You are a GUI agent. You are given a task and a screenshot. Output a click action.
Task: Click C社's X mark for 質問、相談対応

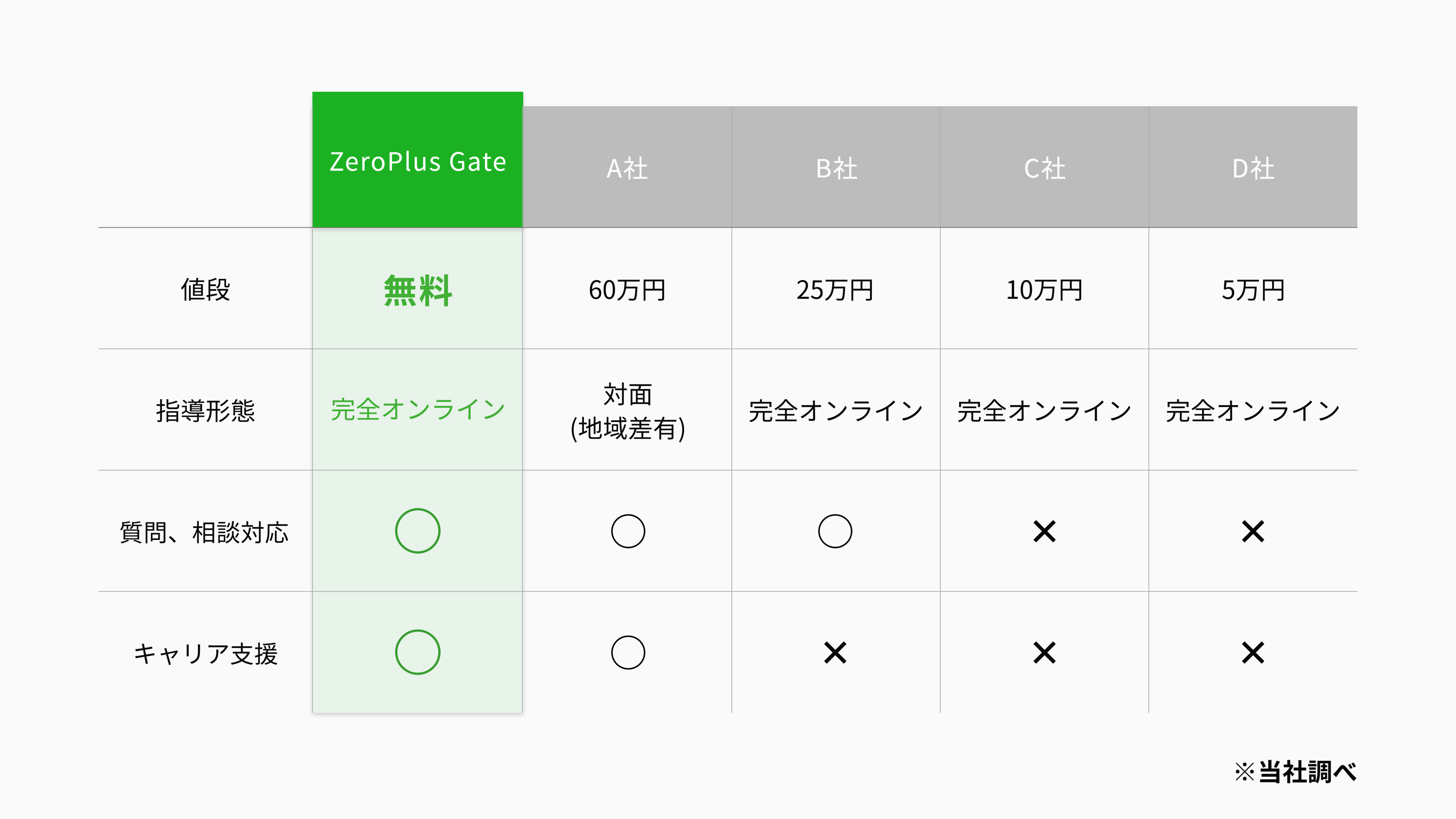1044,531
